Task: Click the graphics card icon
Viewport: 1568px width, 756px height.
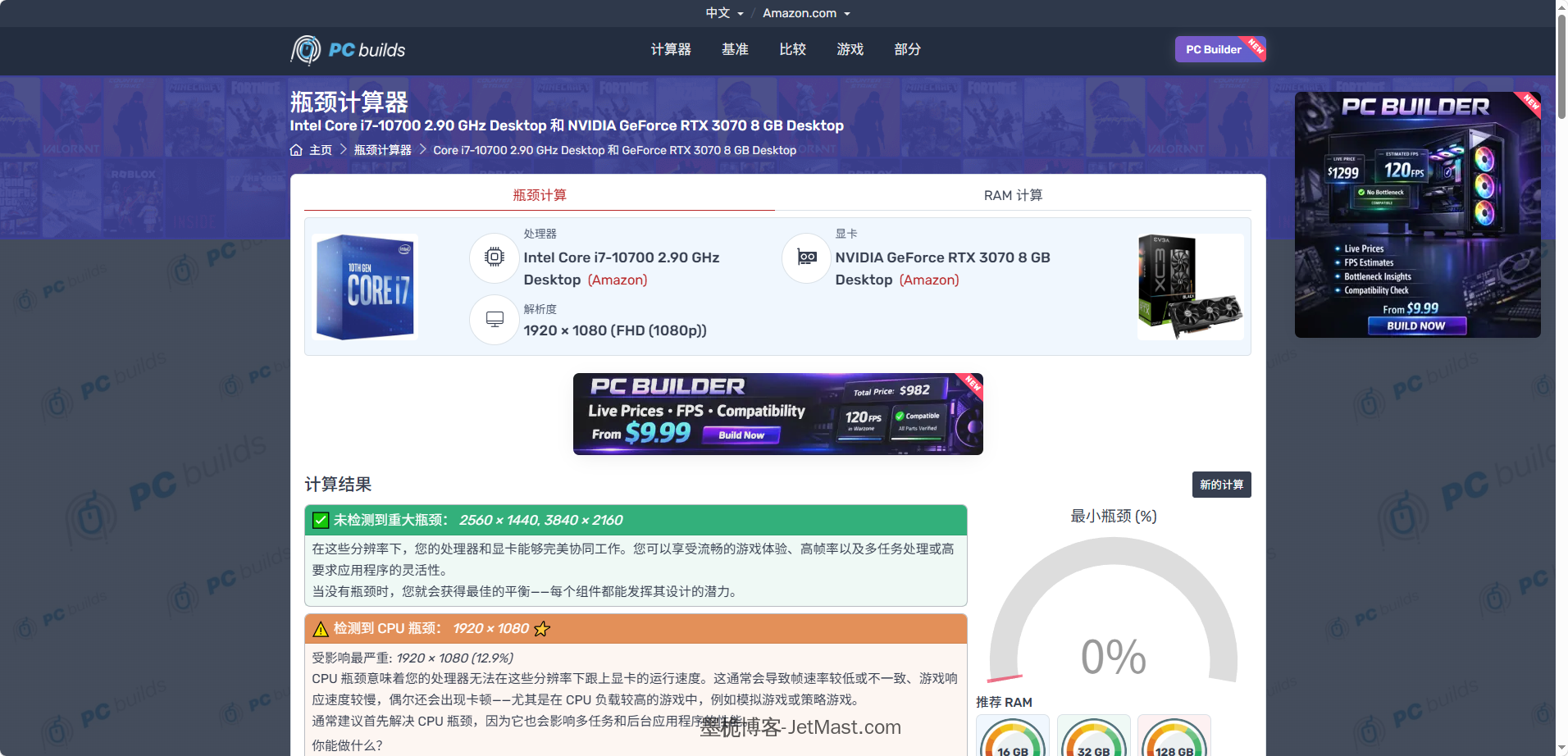Action: [x=807, y=257]
